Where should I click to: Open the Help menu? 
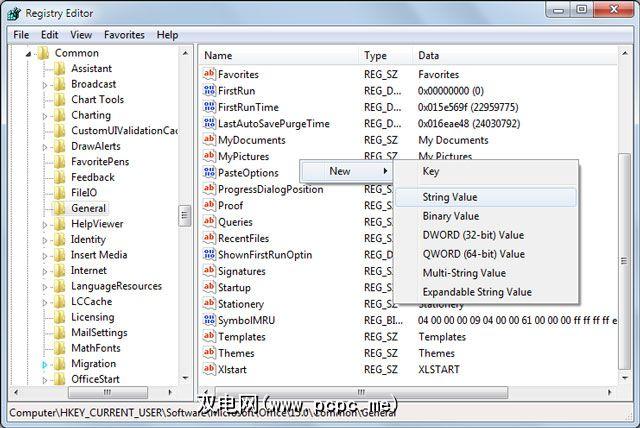167,35
